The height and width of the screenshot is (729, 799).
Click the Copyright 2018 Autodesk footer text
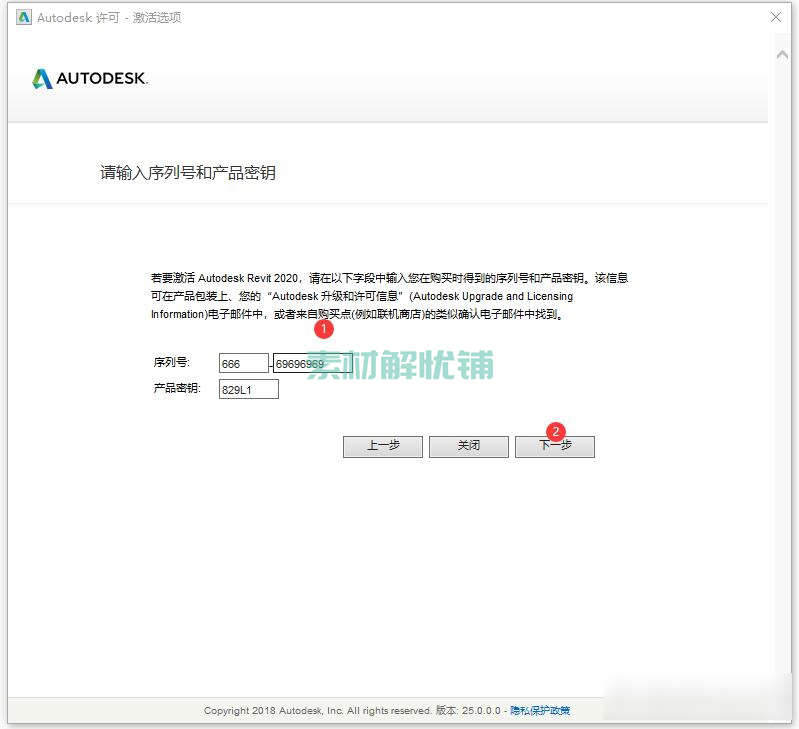click(x=352, y=710)
